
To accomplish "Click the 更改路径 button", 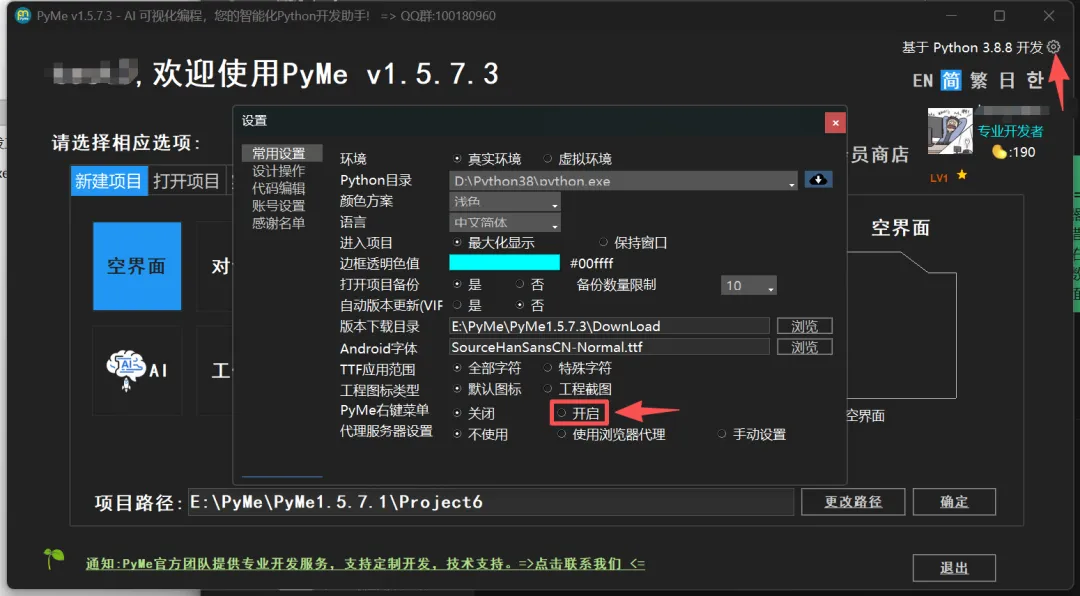I will pos(853,502).
